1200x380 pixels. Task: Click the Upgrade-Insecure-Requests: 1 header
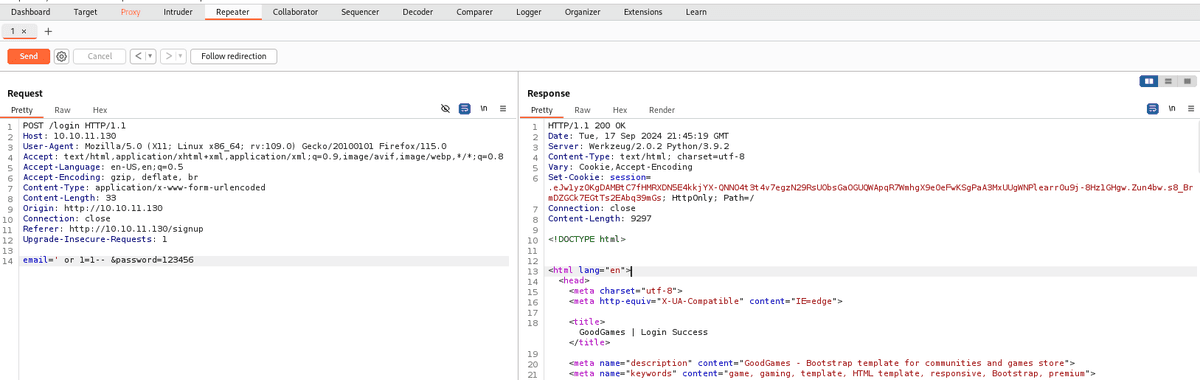coord(95,239)
